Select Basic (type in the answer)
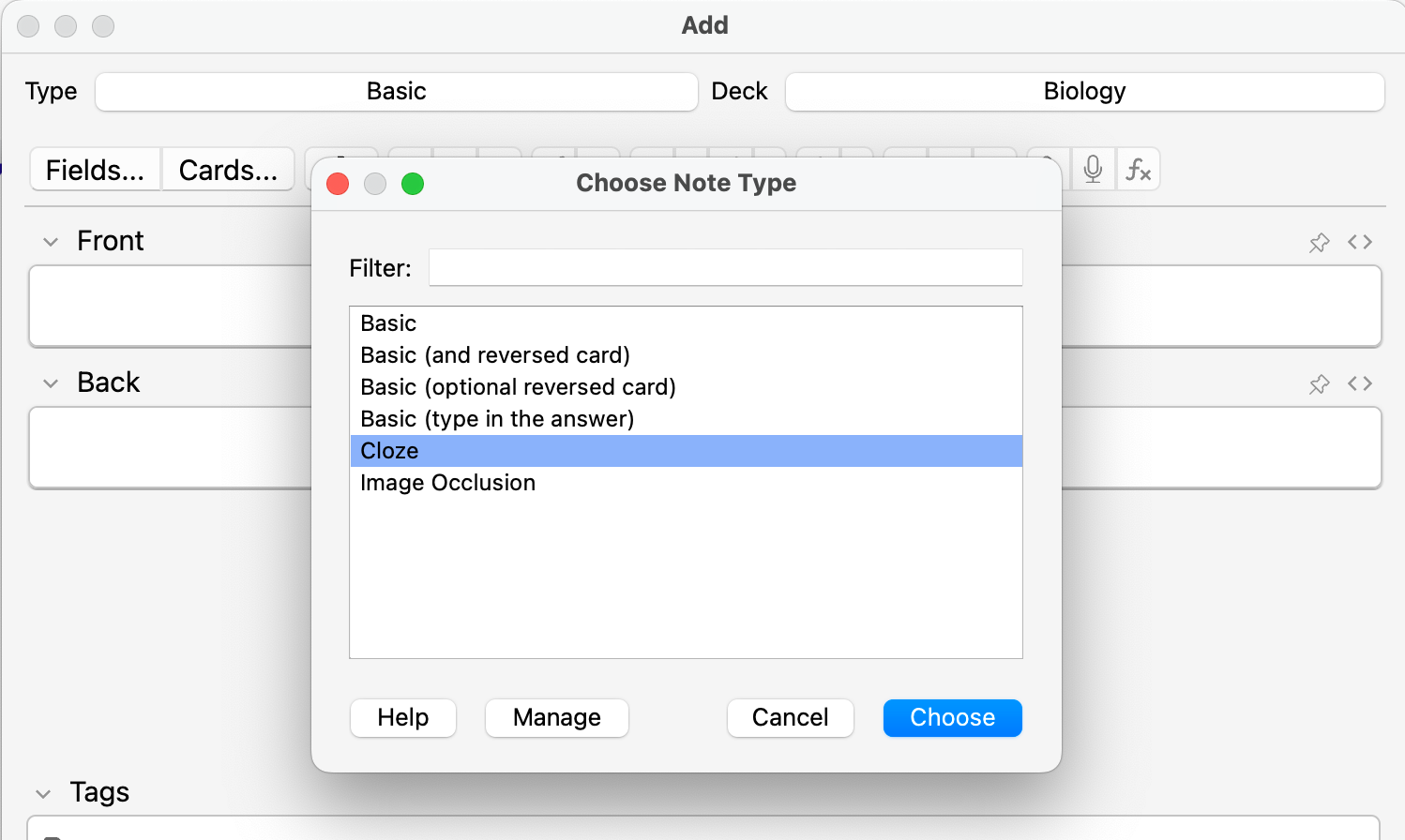 coord(497,419)
